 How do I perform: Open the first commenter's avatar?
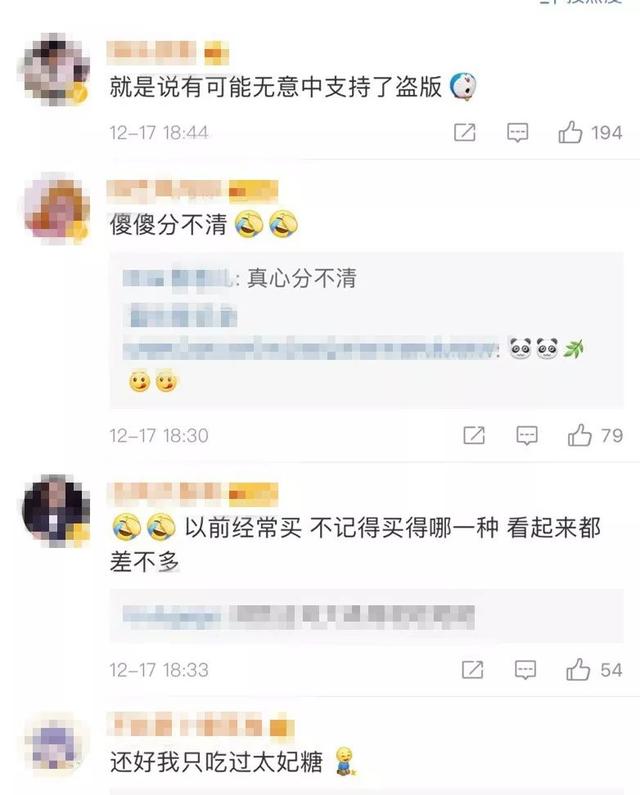(56, 68)
